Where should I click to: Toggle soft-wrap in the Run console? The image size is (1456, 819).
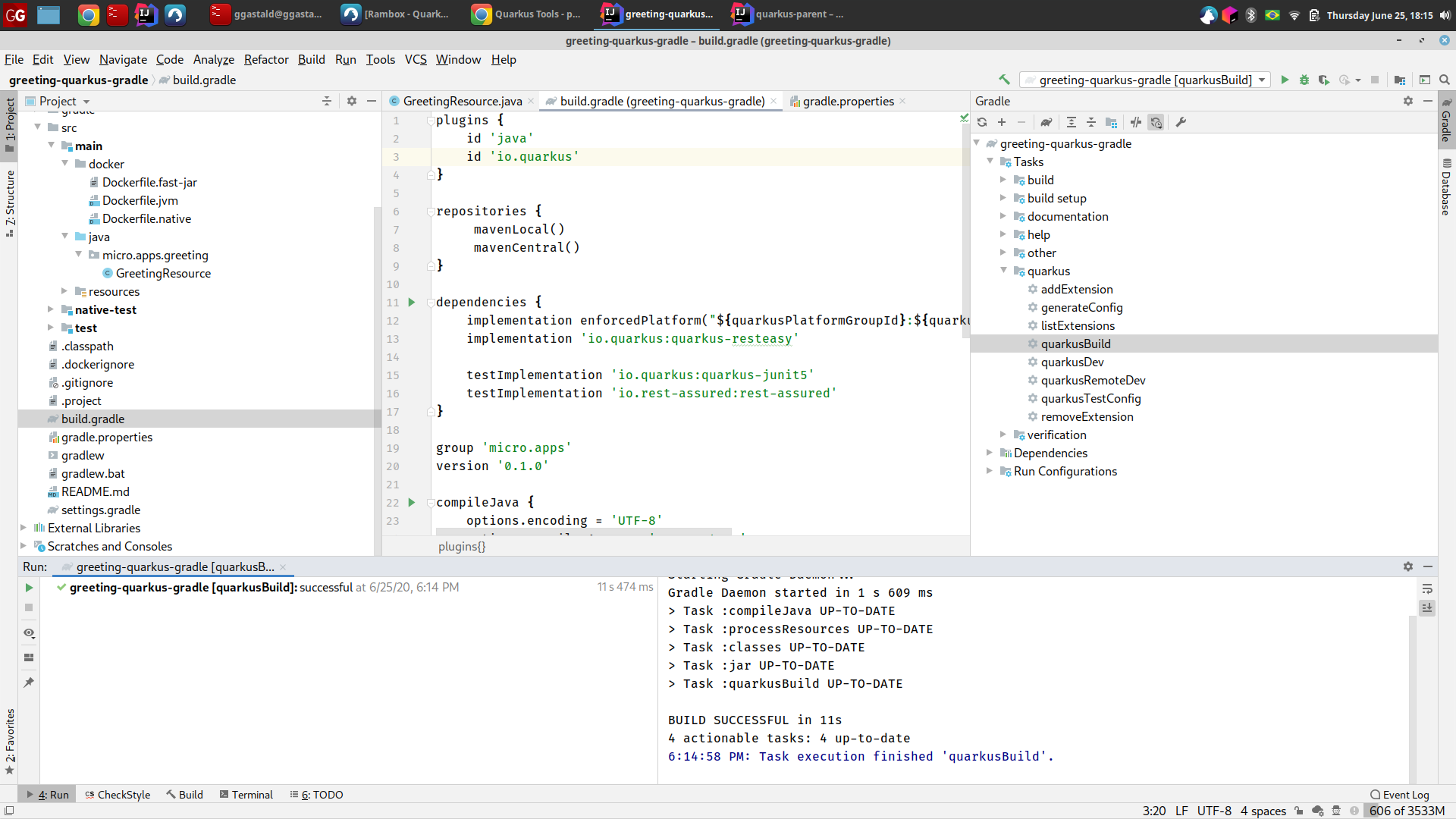pyautogui.click(x=1428, y=589)
